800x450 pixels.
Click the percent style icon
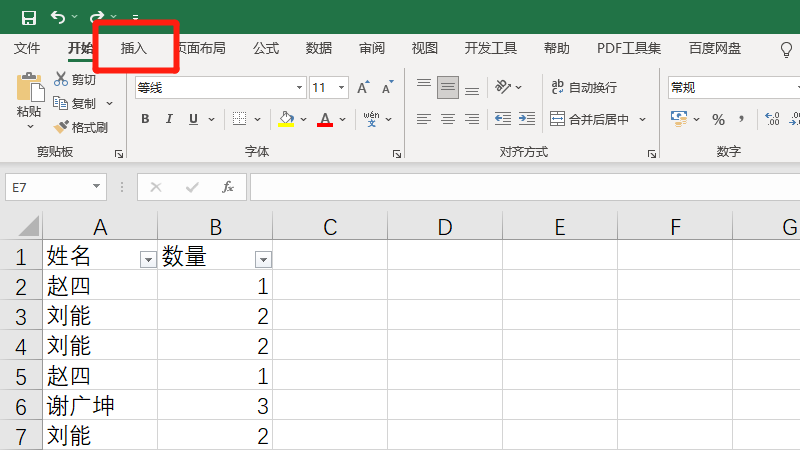point(718,119)
